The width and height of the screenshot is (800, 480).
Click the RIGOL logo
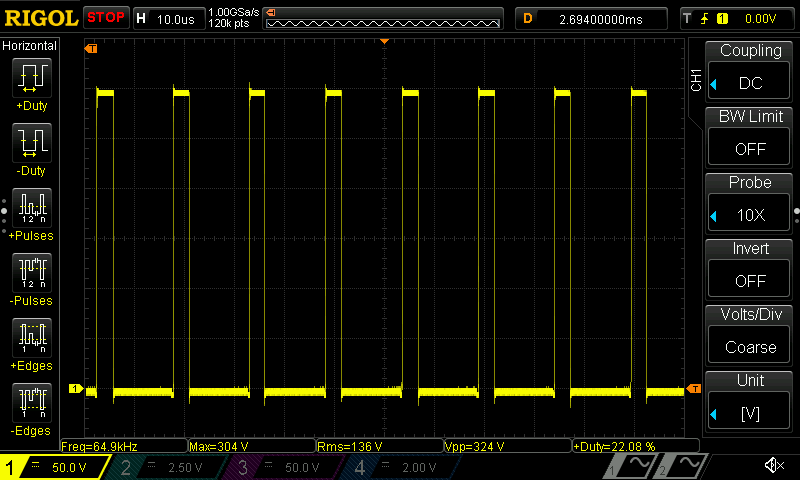click(40, 18)
